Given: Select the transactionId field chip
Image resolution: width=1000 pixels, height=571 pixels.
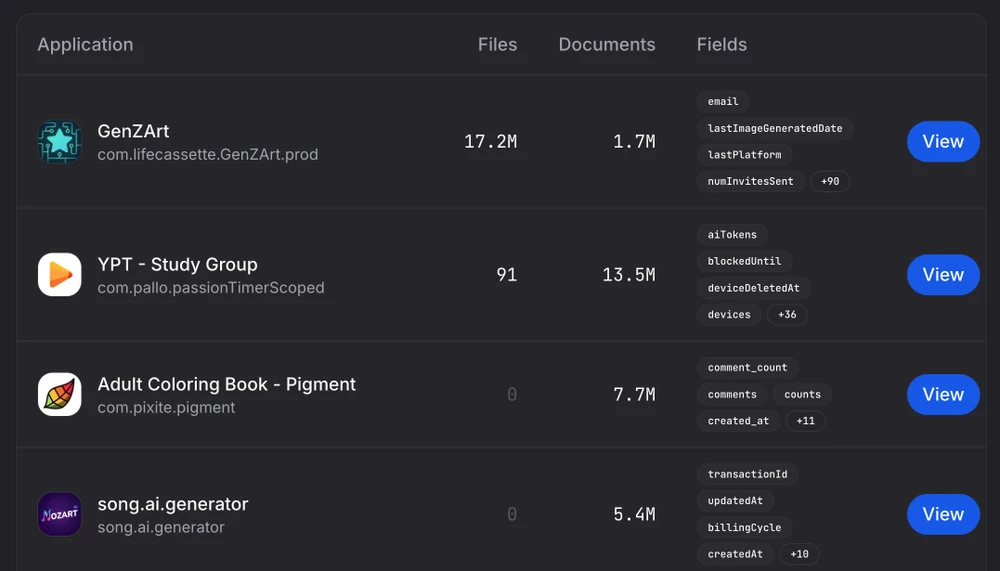Looking at the screenshot, I should 747,475.
